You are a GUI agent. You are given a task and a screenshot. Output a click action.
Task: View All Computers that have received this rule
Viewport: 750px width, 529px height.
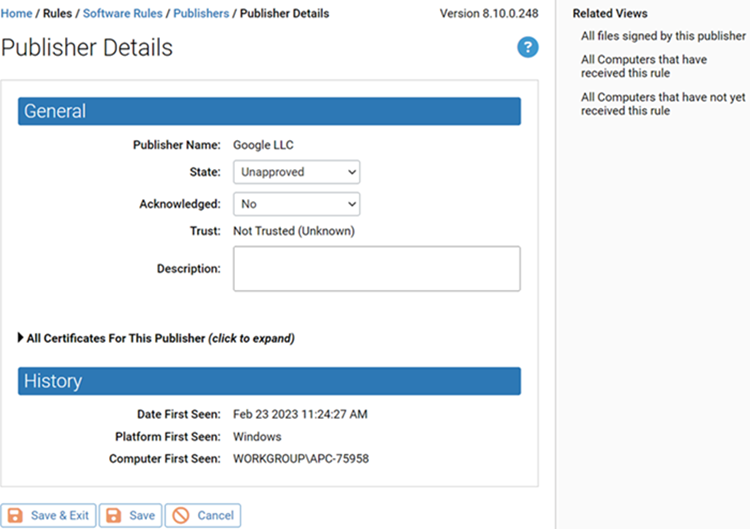(644, 66)
